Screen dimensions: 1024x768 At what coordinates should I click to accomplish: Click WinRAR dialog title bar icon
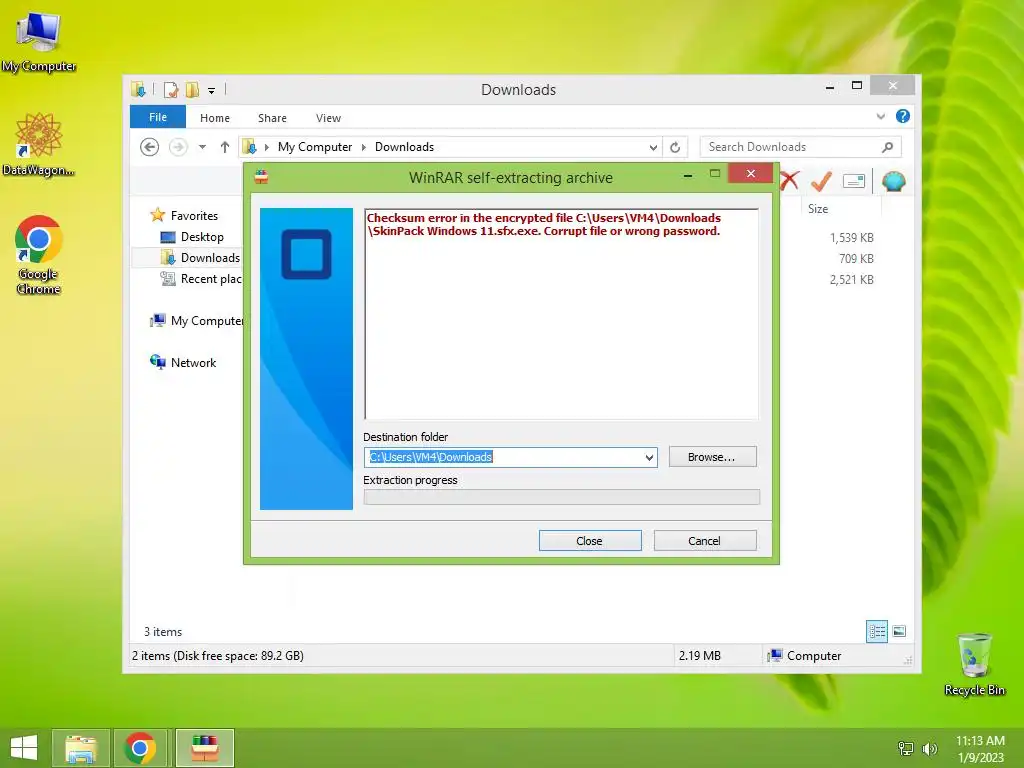261,177
